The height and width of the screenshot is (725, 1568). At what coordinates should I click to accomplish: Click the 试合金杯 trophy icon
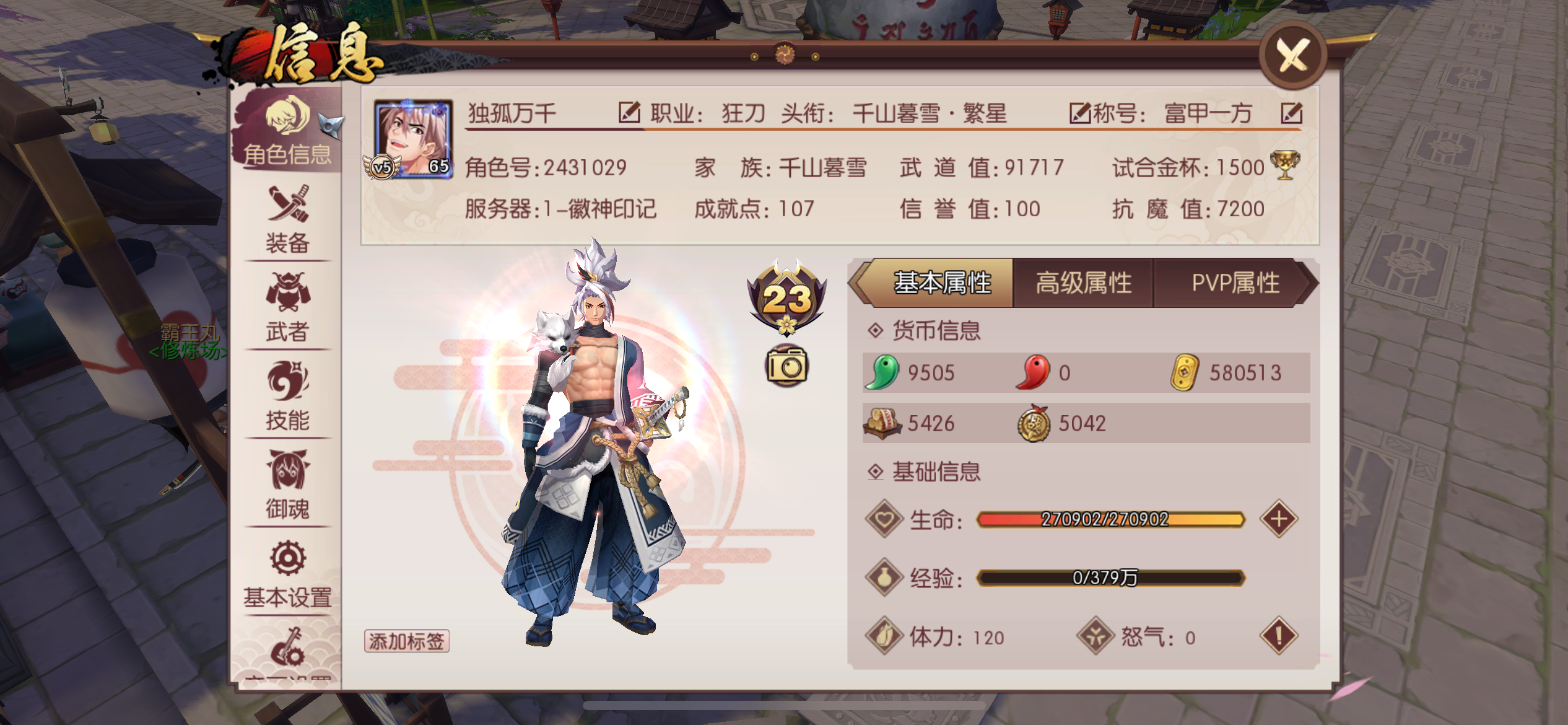pyautogui.click(x=1285, y=165)
